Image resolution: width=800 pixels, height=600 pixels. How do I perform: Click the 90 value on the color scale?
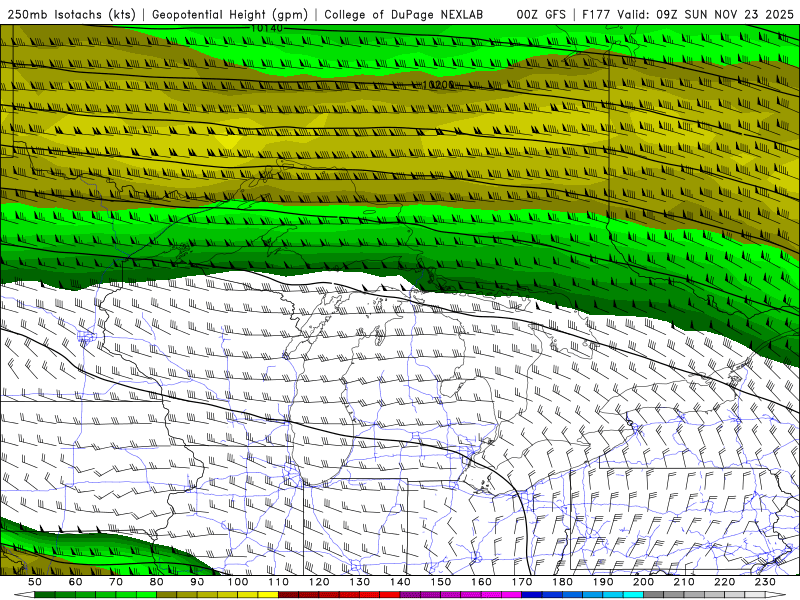pyautogui.click(x=197, y=582)
